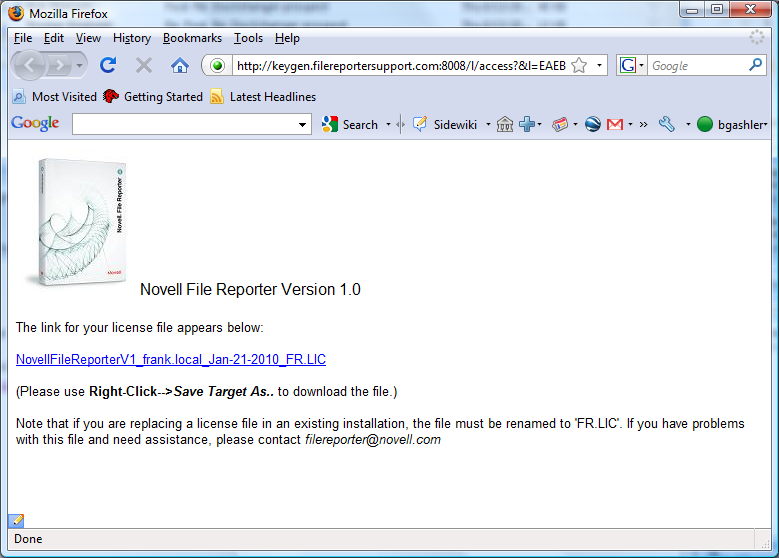
Task: Click the Google Earth globe icon
Action: point(593,124)
